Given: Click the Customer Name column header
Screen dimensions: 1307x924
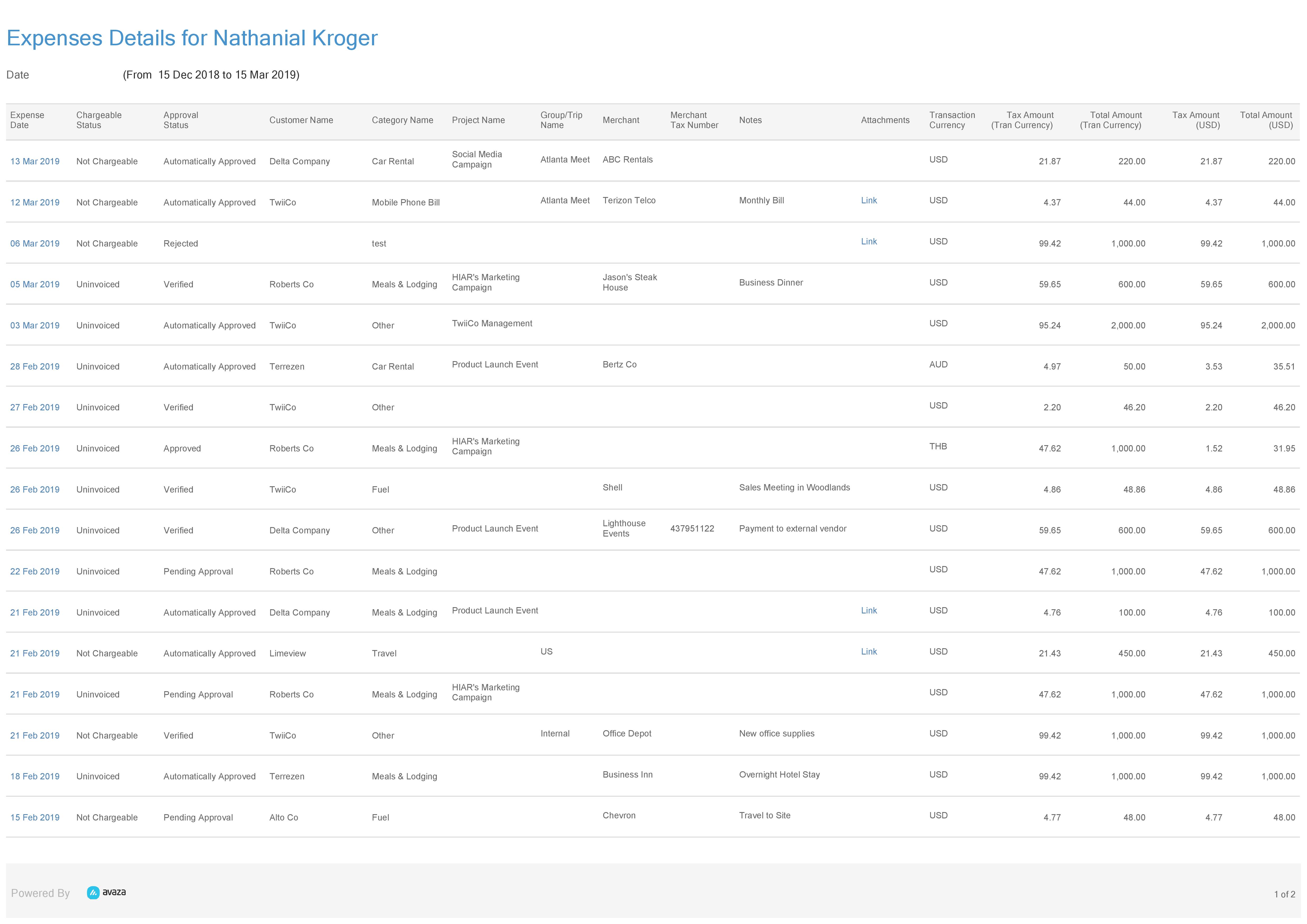Looking at the screenshot, I should click(x=301, y=120).
